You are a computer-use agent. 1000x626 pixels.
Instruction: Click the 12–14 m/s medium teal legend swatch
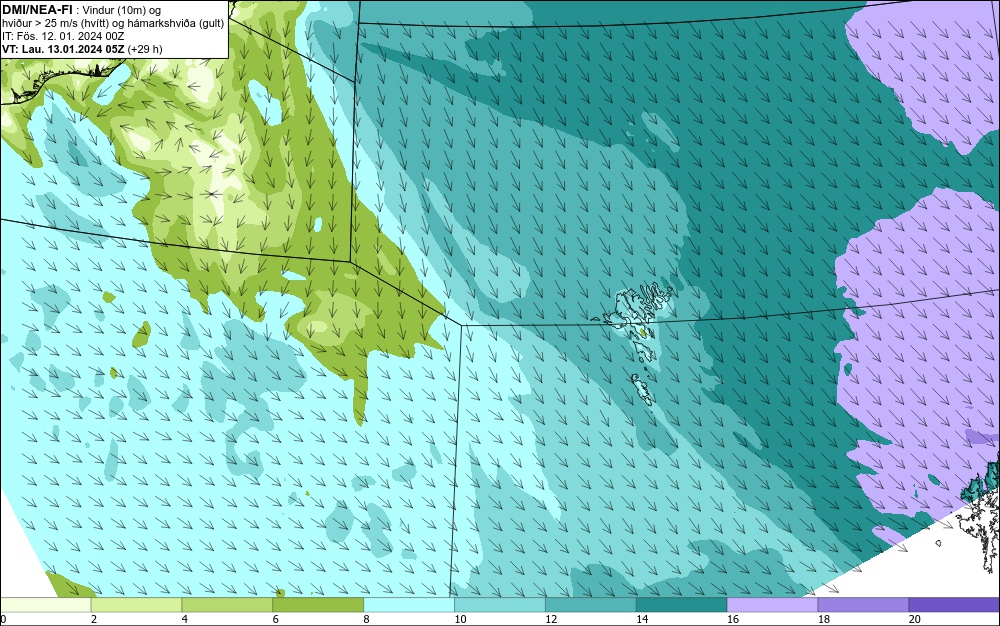(x=591, y=604)
